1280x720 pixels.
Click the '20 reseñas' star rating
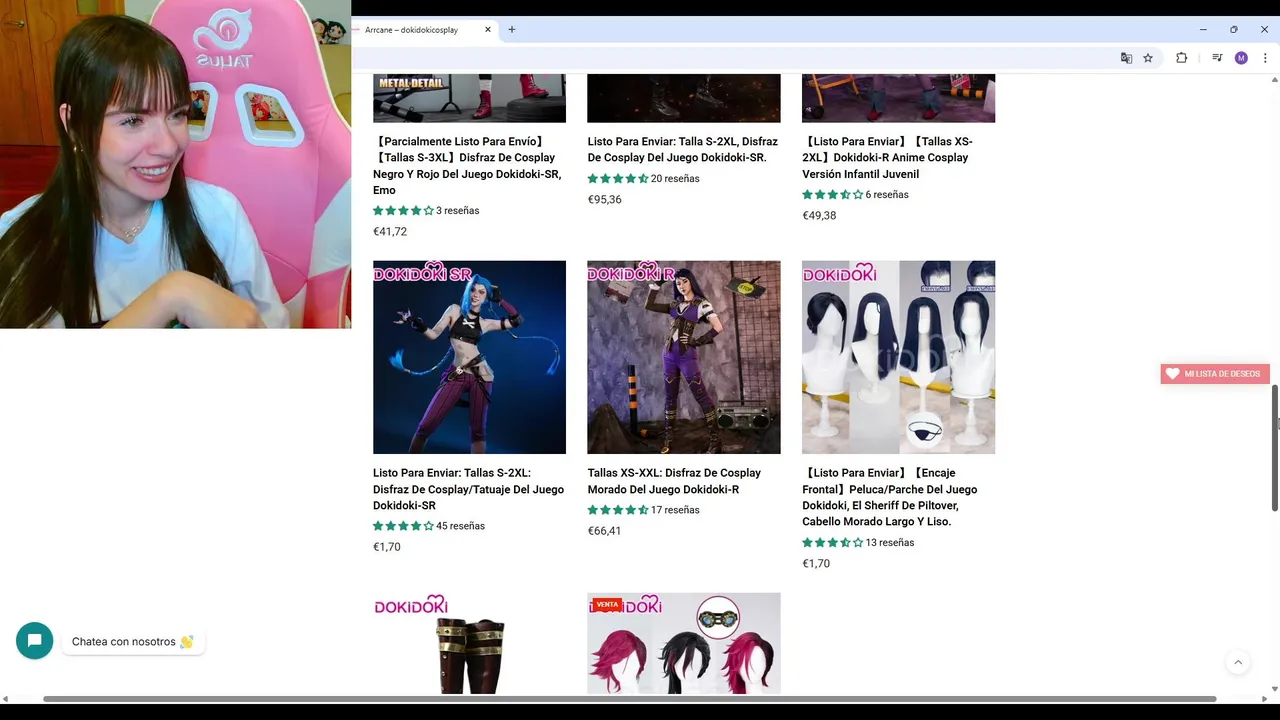coord(643,179)
